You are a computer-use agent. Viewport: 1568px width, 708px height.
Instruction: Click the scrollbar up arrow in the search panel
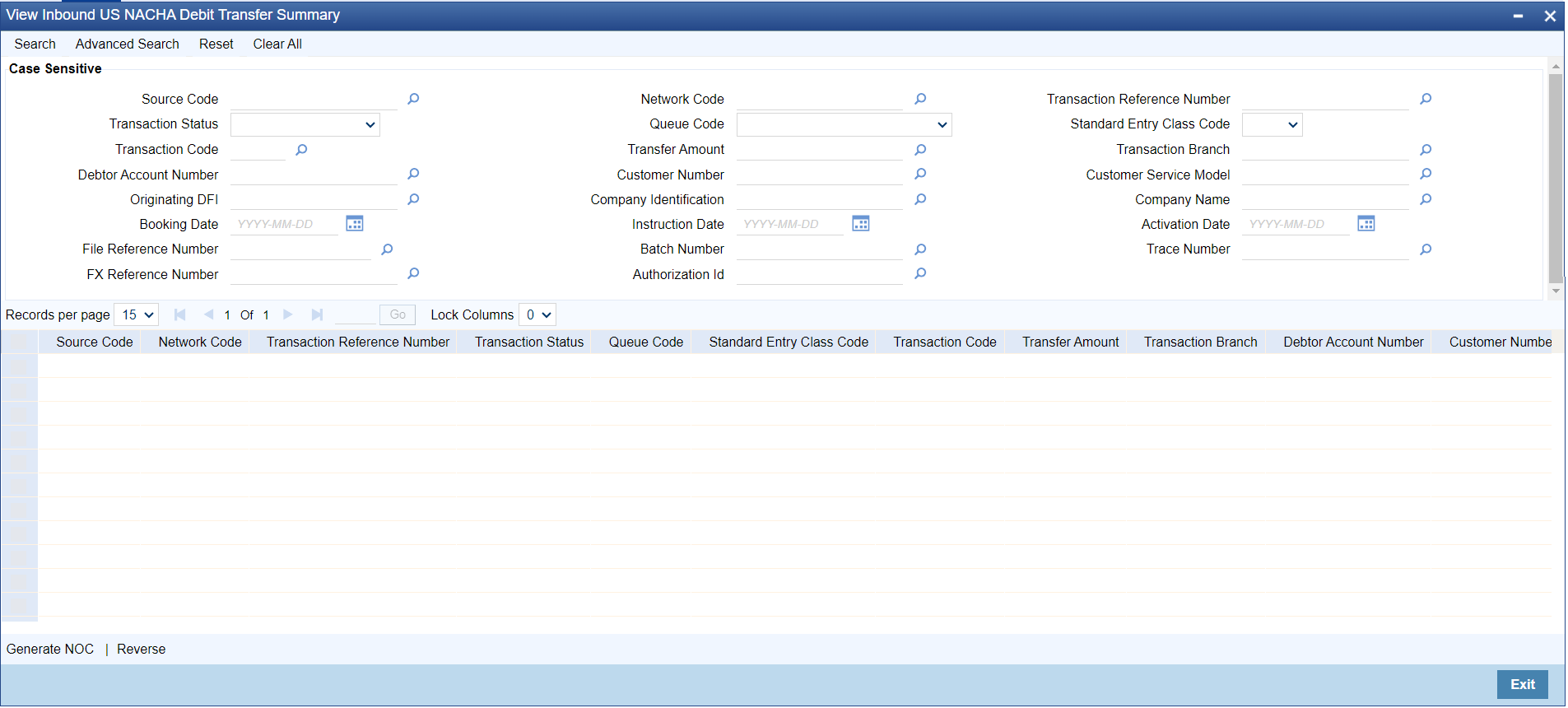coord(1556,66)
